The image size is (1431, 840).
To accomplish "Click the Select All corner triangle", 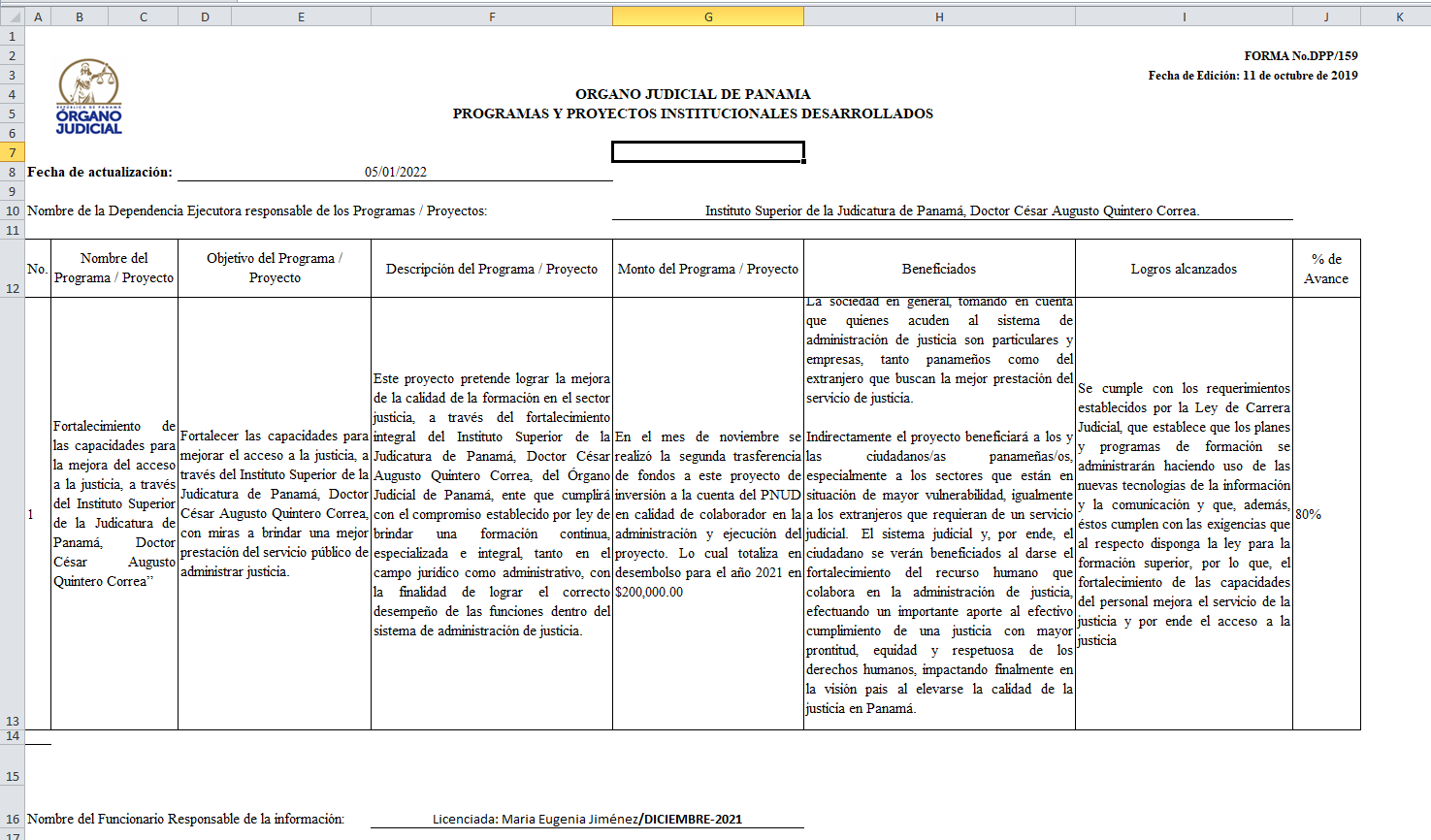I will 13,16.
